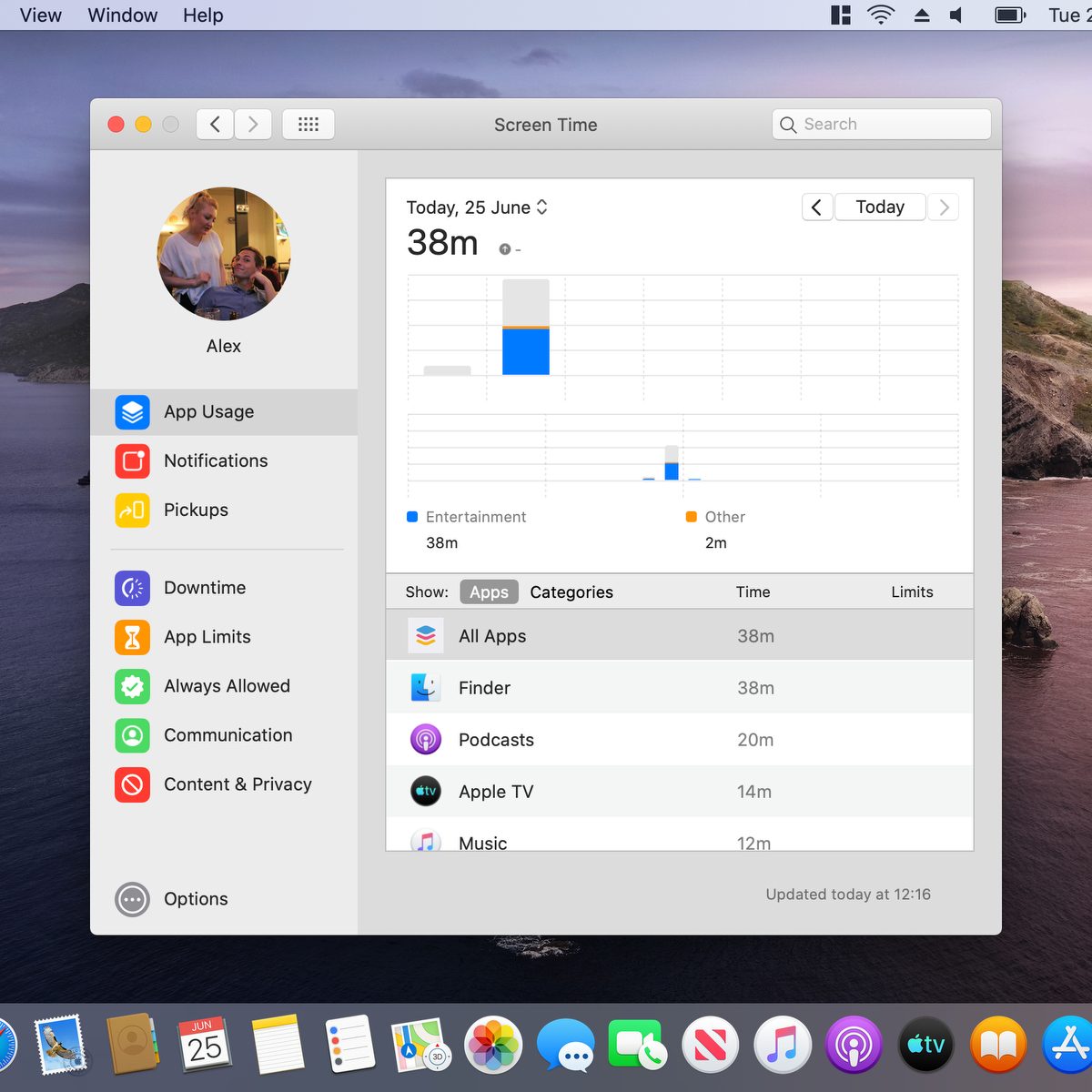
Task: Click the blue Entertainment legend swatch
Action: 412,517
